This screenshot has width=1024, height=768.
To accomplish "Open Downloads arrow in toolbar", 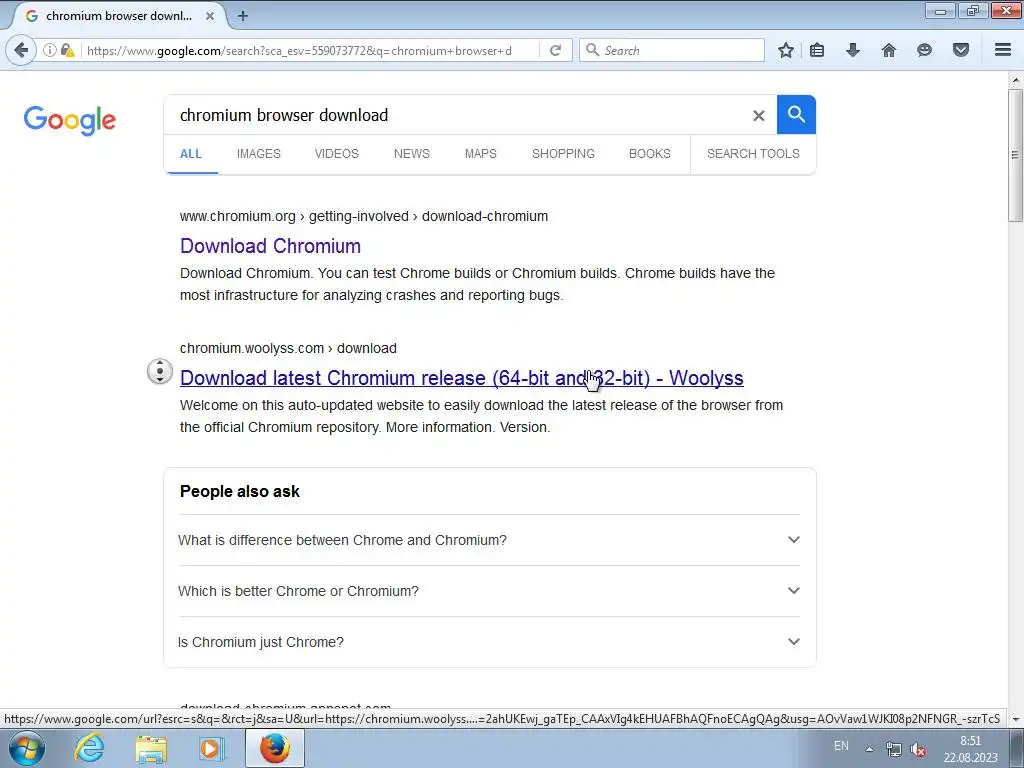I will click(852, 50).
